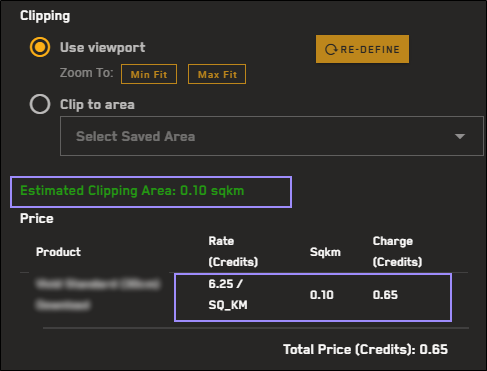The image size is (487, 371).
Task: Click the Price section heading
Action: (37, 218)
